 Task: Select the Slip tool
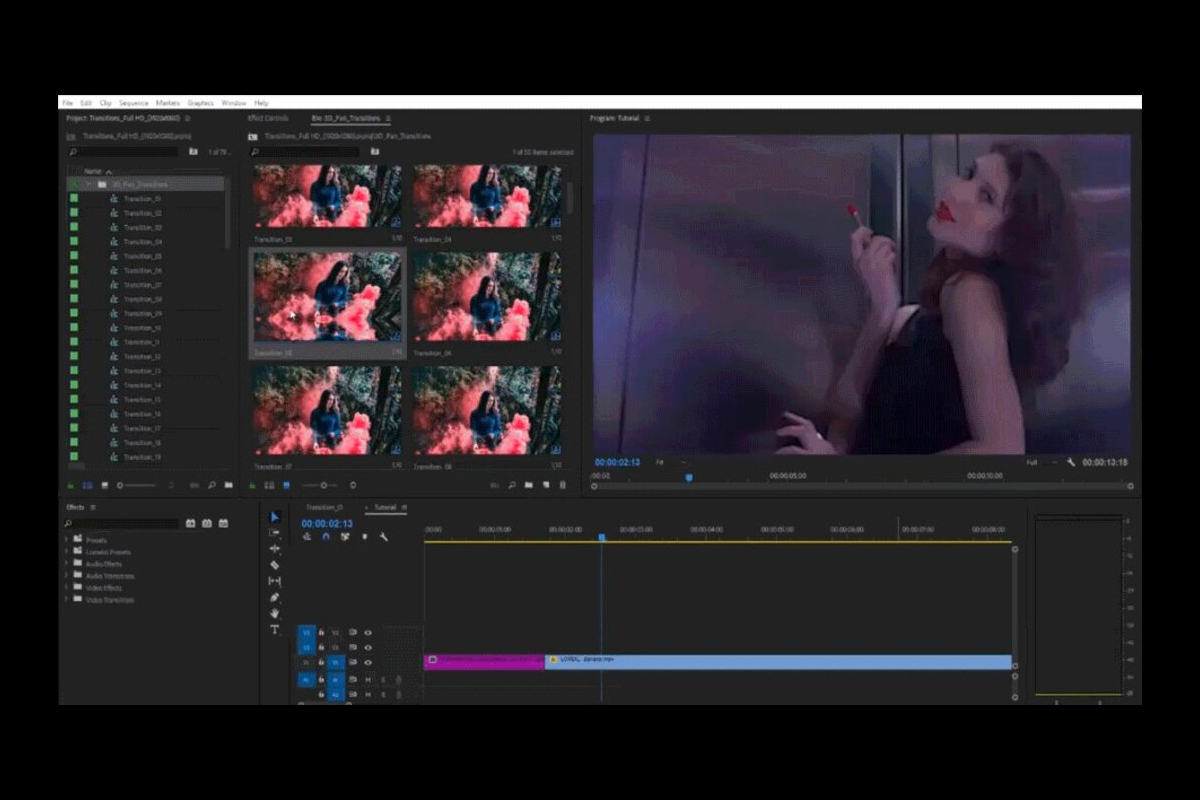click(x=275, y=581)
